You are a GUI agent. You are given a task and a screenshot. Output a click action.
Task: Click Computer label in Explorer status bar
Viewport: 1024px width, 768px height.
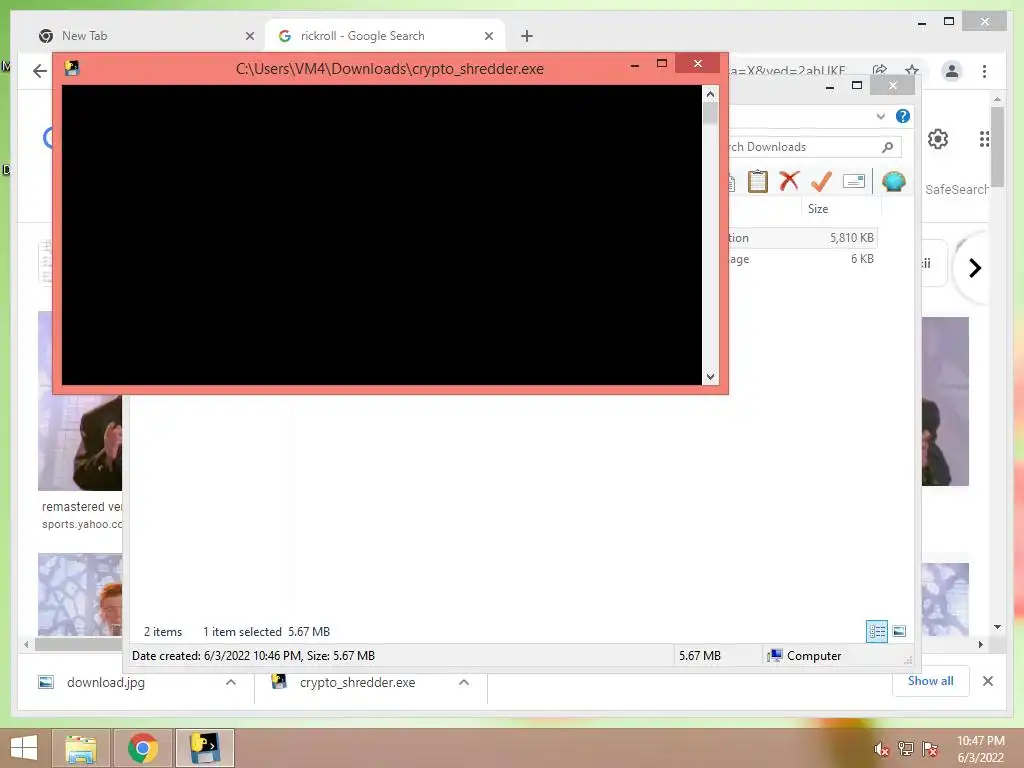click(814, 656)
